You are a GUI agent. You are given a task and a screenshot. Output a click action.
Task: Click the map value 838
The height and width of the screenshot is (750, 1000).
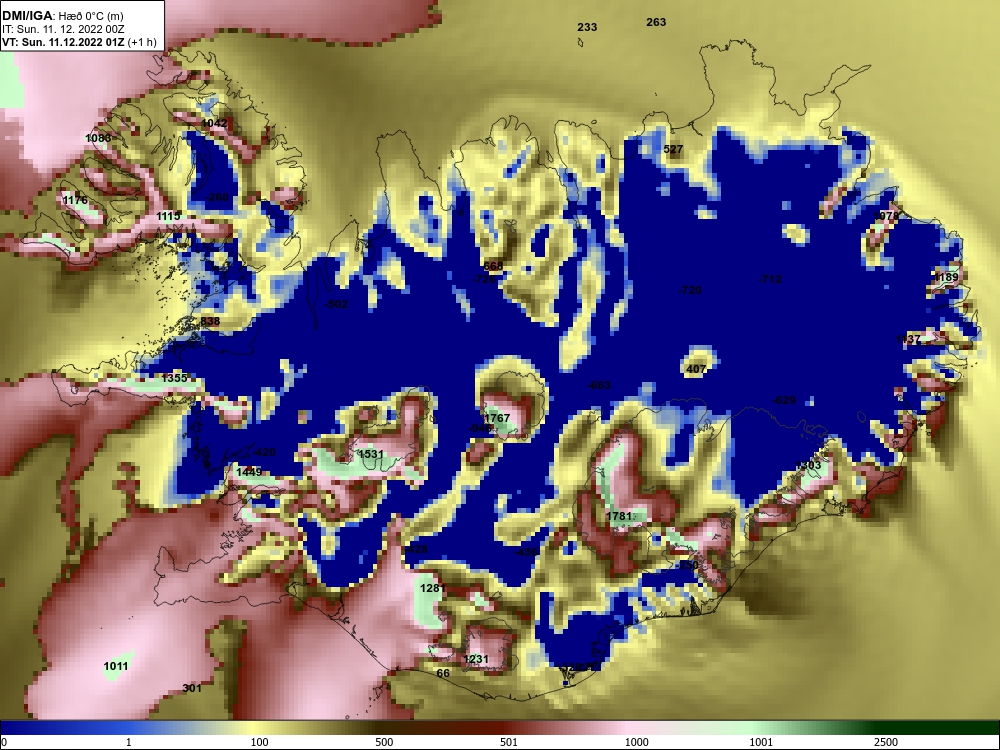pyautogui.click(x=210, y=321)
